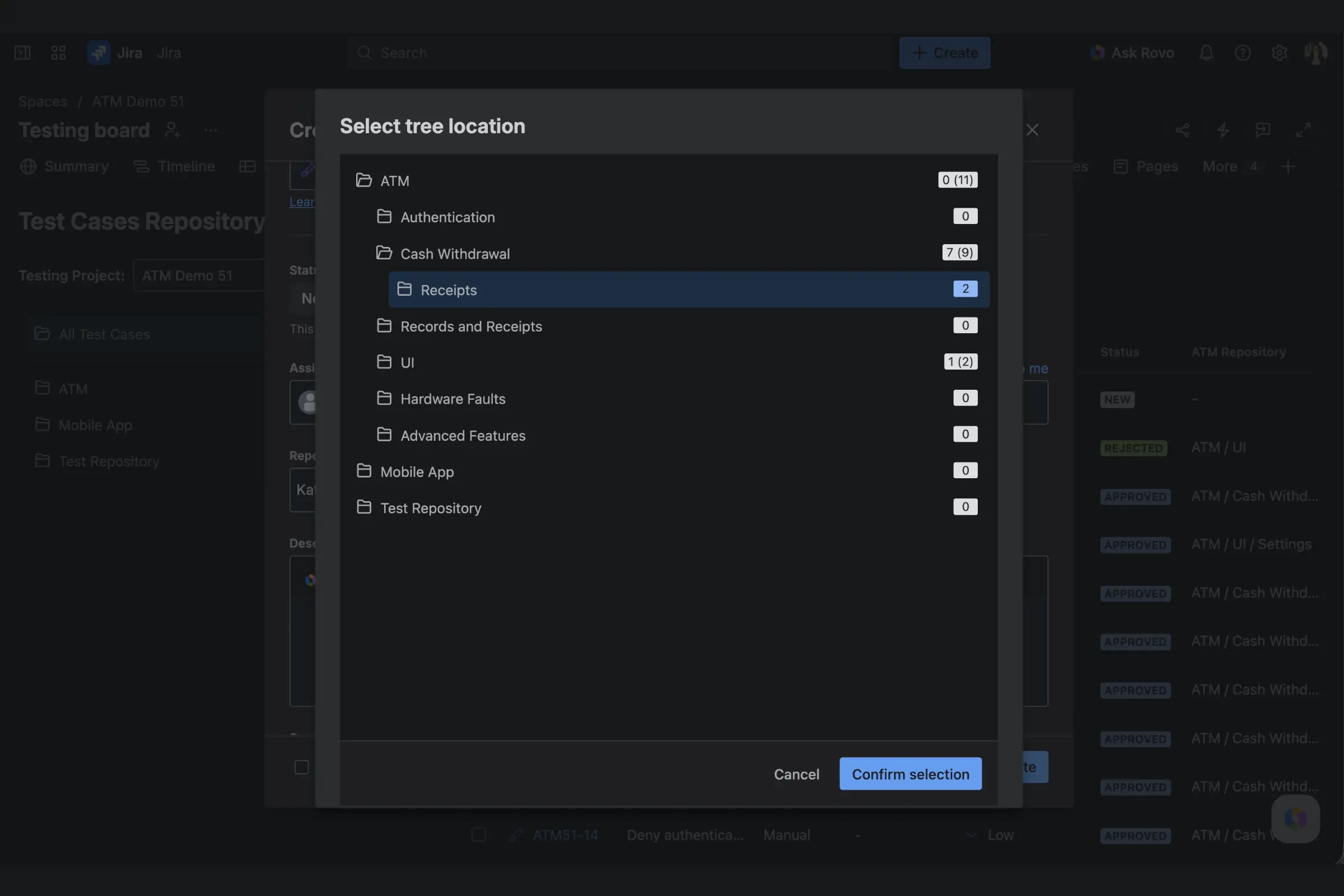This screenshot has width=1344, height=896.
Task: Open notifications via the bell icon
Action: click(1206, 53)
